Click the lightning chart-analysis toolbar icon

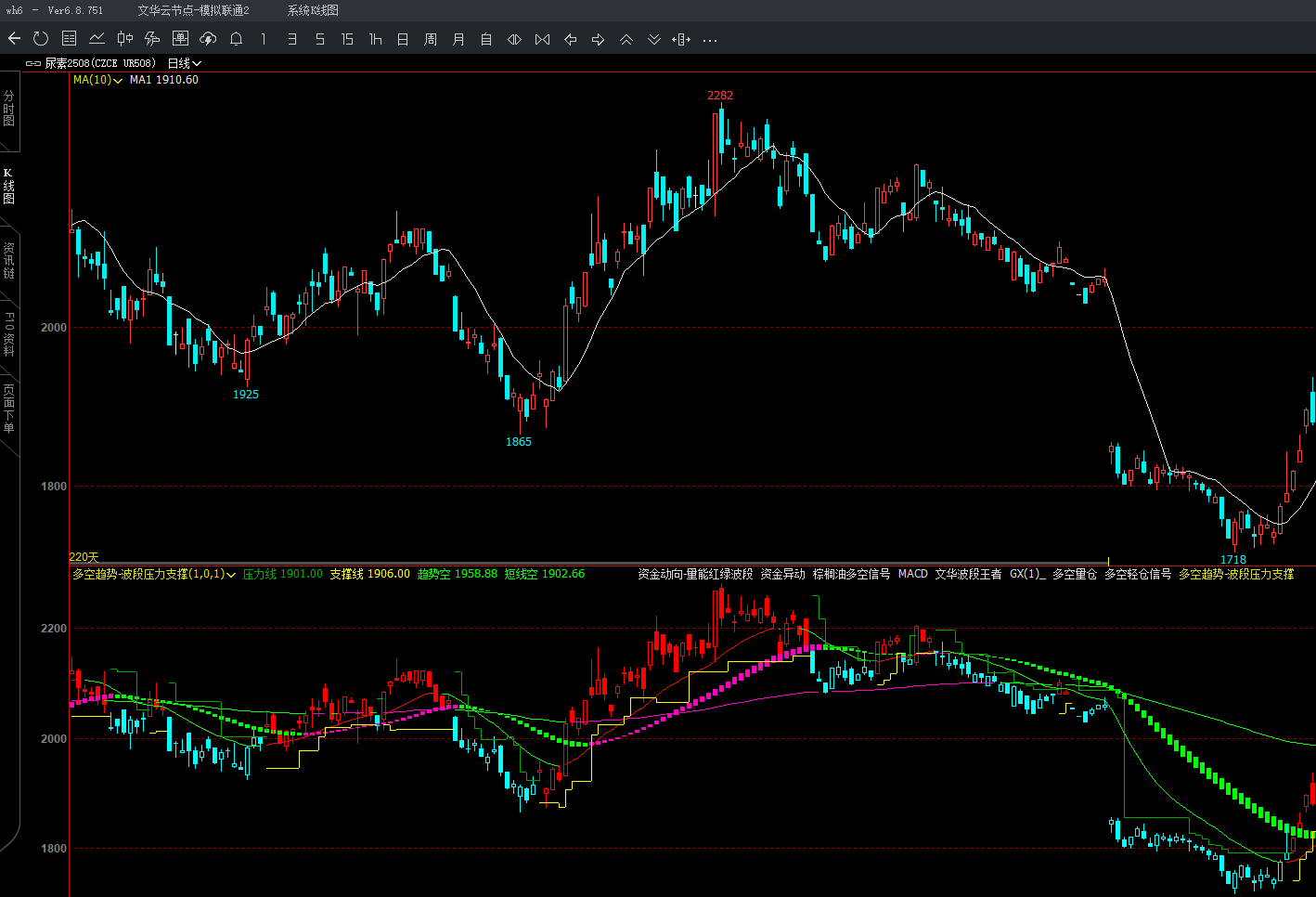(152, 39)
